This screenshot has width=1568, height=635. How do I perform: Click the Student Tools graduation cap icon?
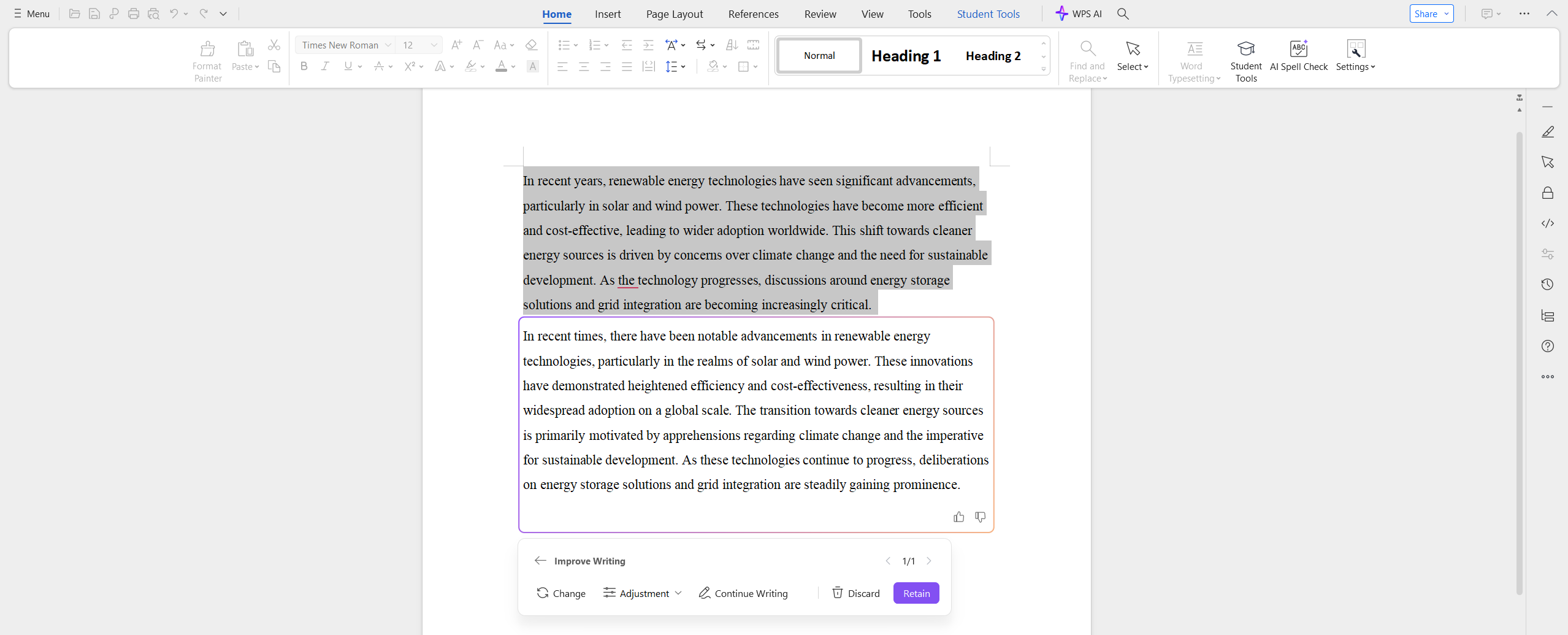(1246, 48)
